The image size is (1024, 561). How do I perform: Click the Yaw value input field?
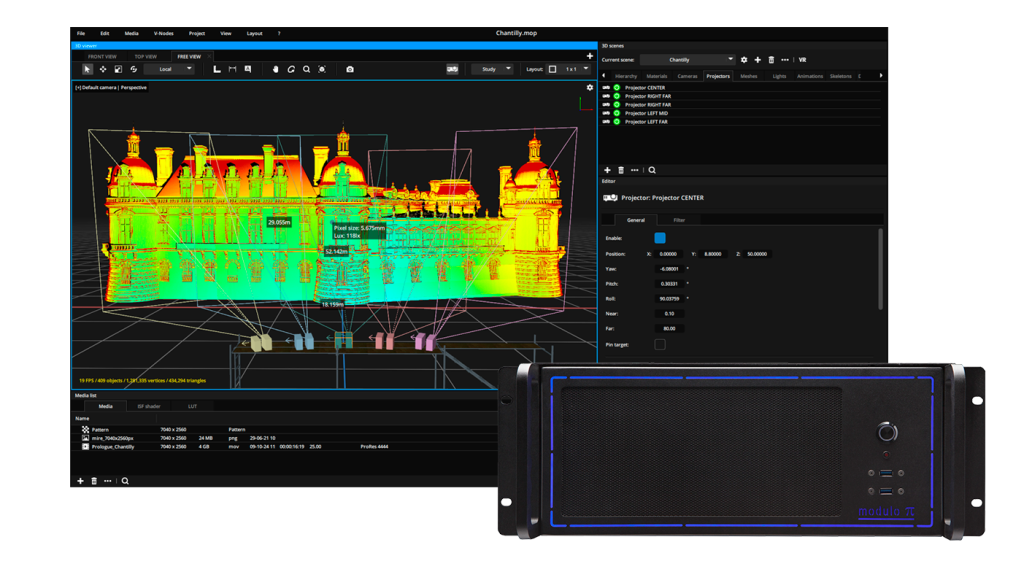(x=669, y=269)
